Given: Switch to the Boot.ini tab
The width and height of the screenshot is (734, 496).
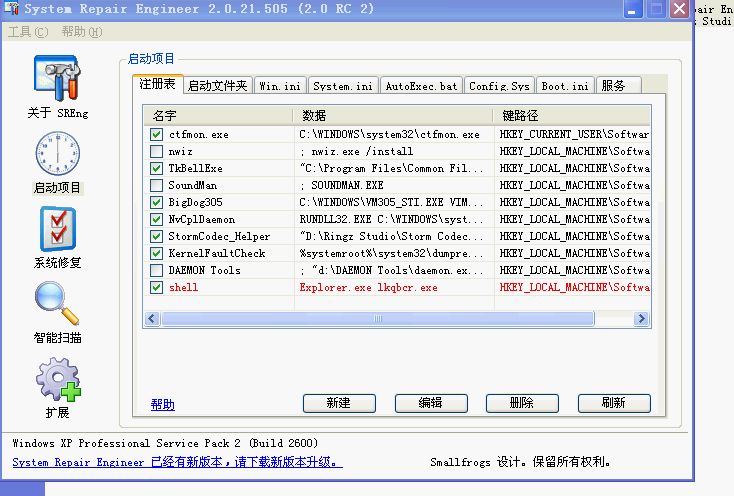Looking at the screenshot, I should click(565, 86).
